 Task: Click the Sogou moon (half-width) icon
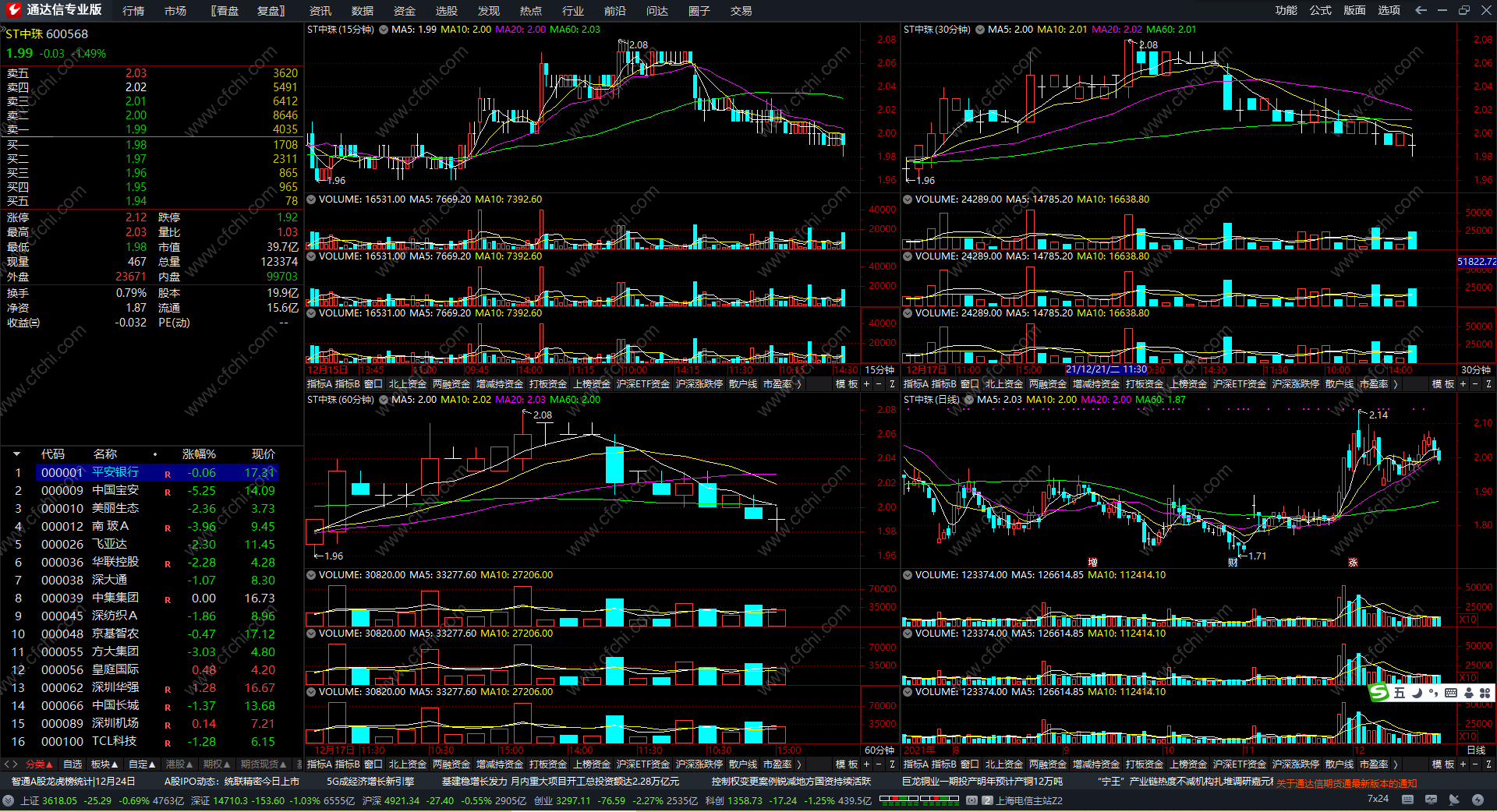(1417, 693)
